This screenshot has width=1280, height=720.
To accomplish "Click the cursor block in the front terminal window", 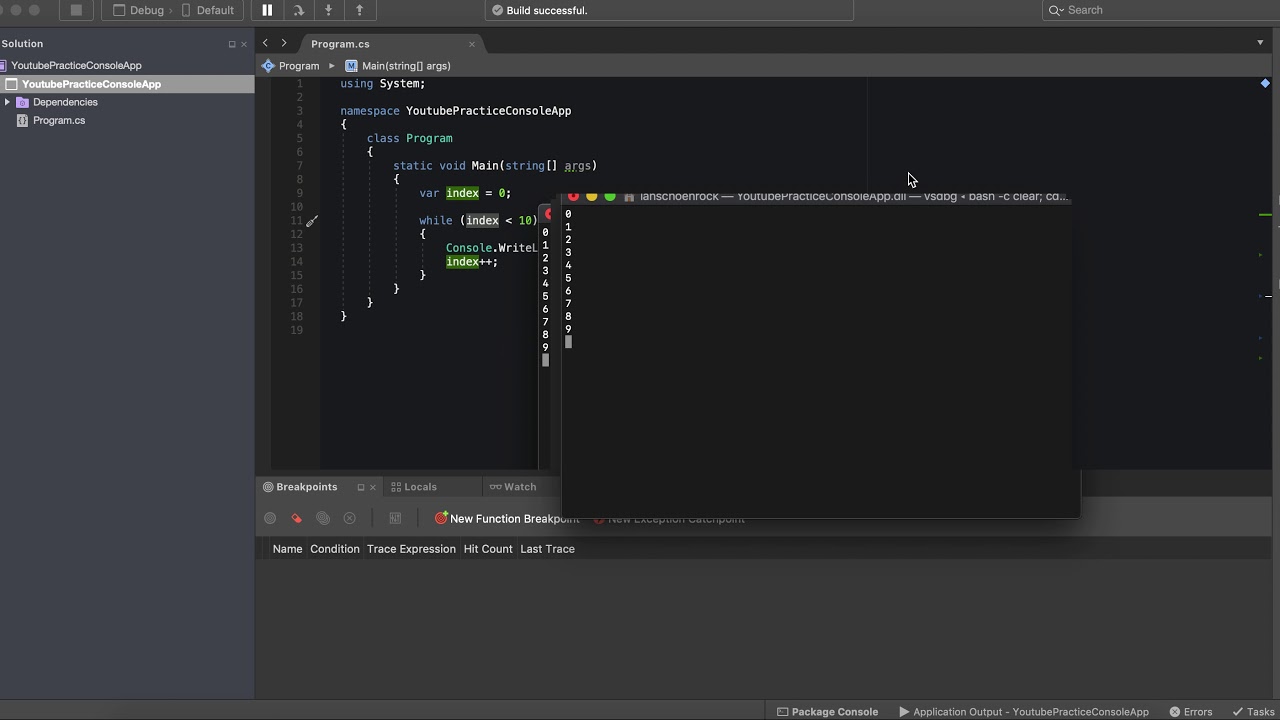I will [x=568, y=342].
